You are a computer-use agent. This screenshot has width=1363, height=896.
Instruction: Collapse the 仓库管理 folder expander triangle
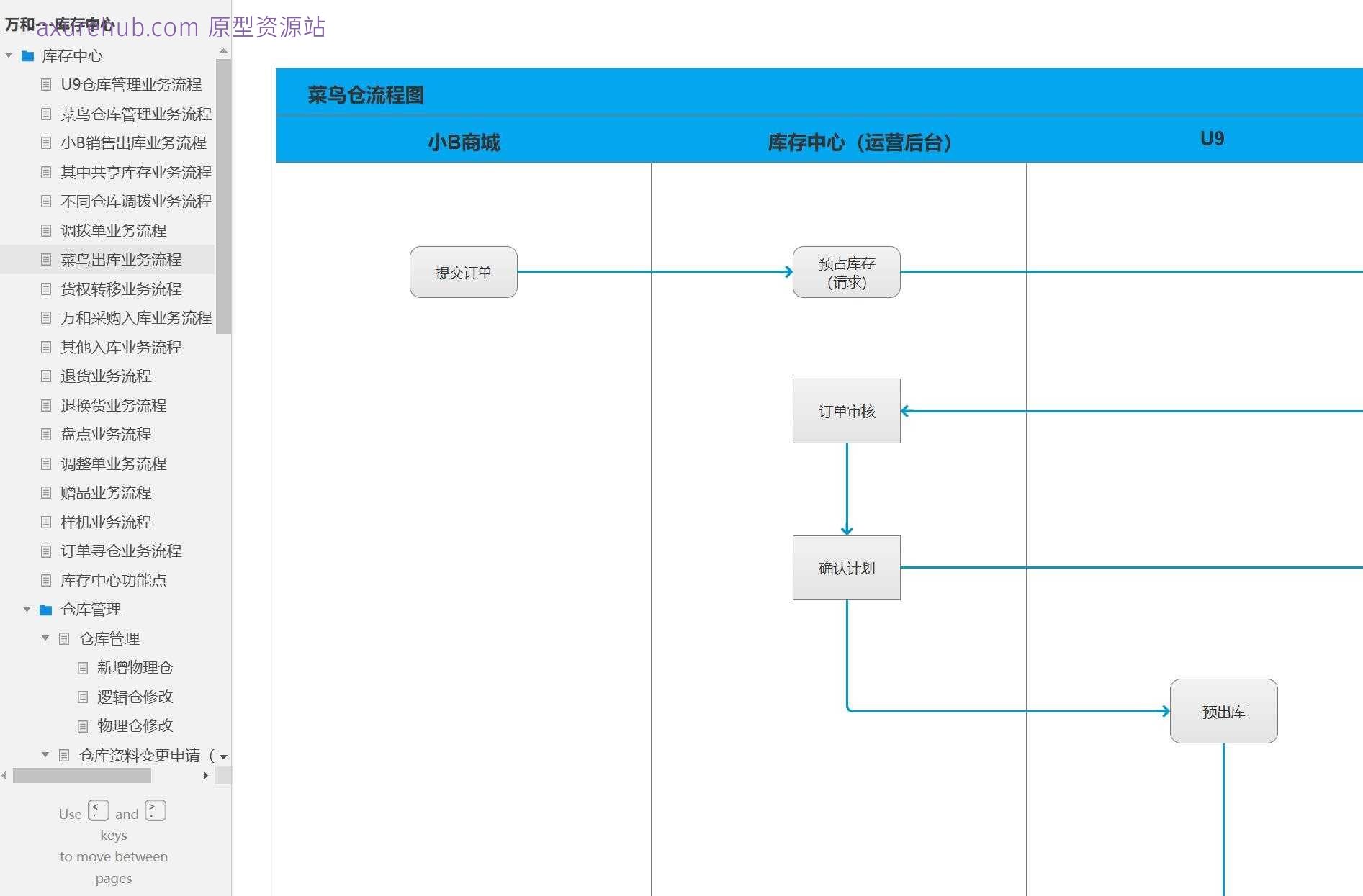(27, 610)
